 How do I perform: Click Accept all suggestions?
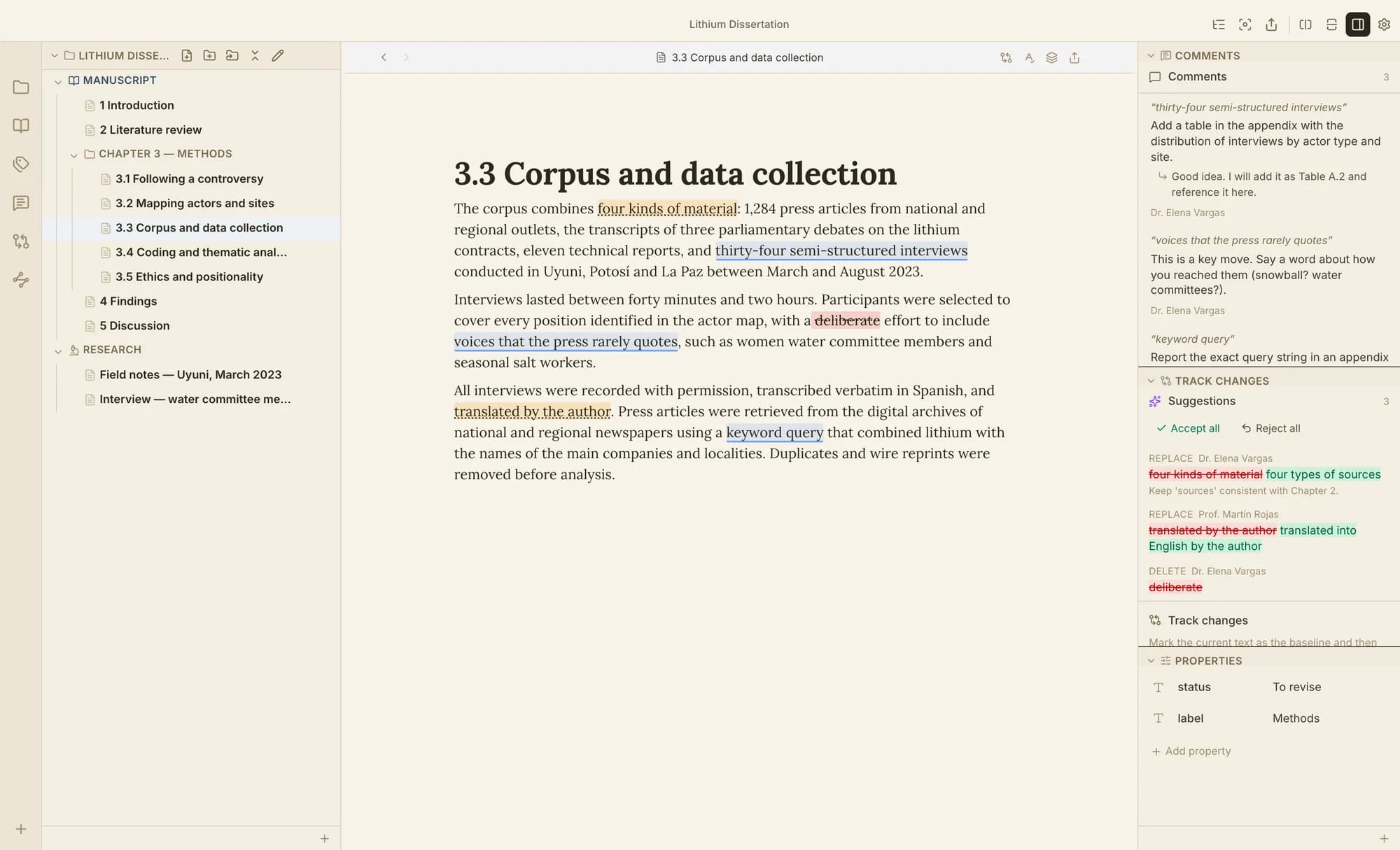(1188, 428)
